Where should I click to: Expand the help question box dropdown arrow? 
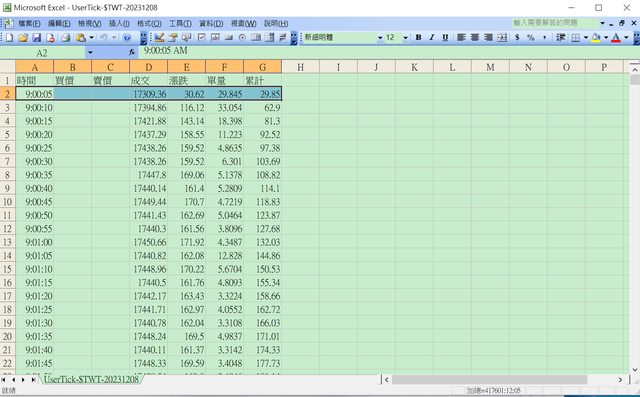click(x=602, y=23)
